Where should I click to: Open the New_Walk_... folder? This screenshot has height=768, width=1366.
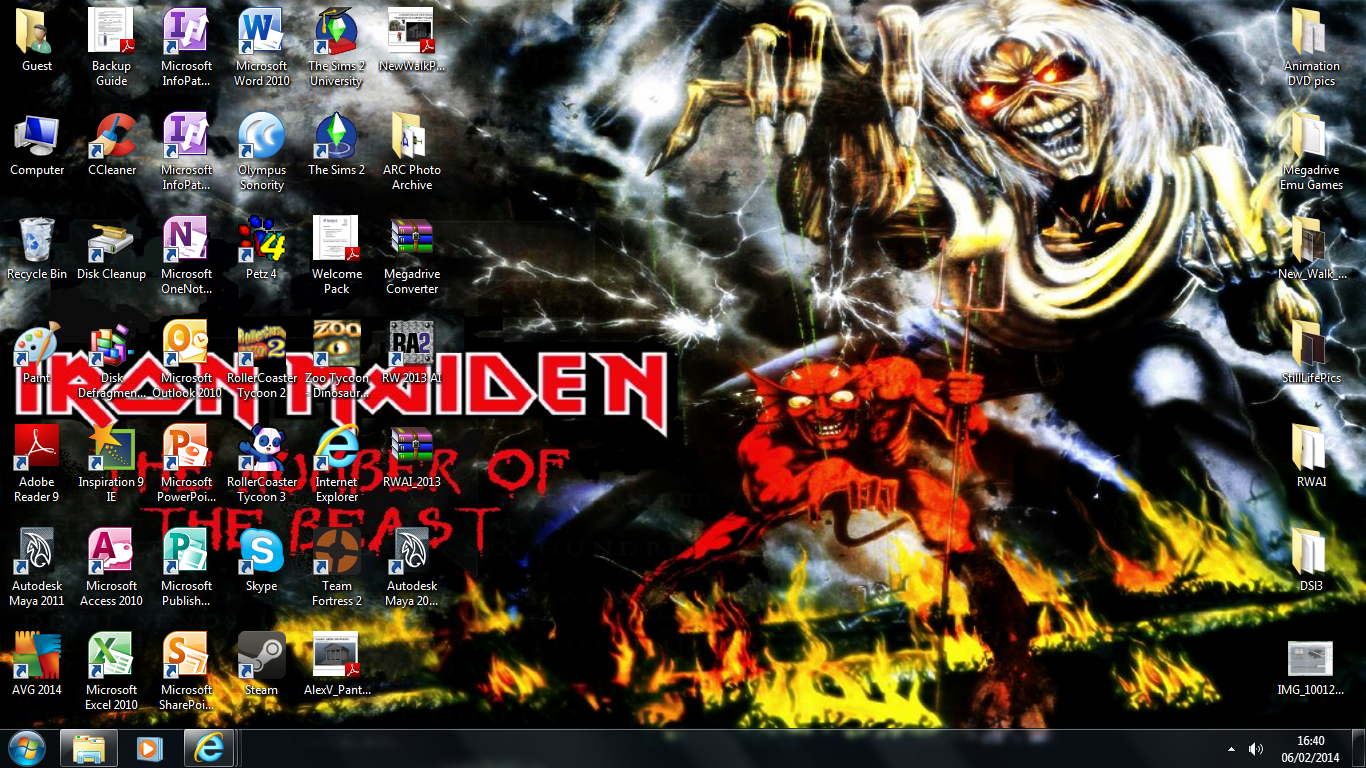click(1311, 250)
